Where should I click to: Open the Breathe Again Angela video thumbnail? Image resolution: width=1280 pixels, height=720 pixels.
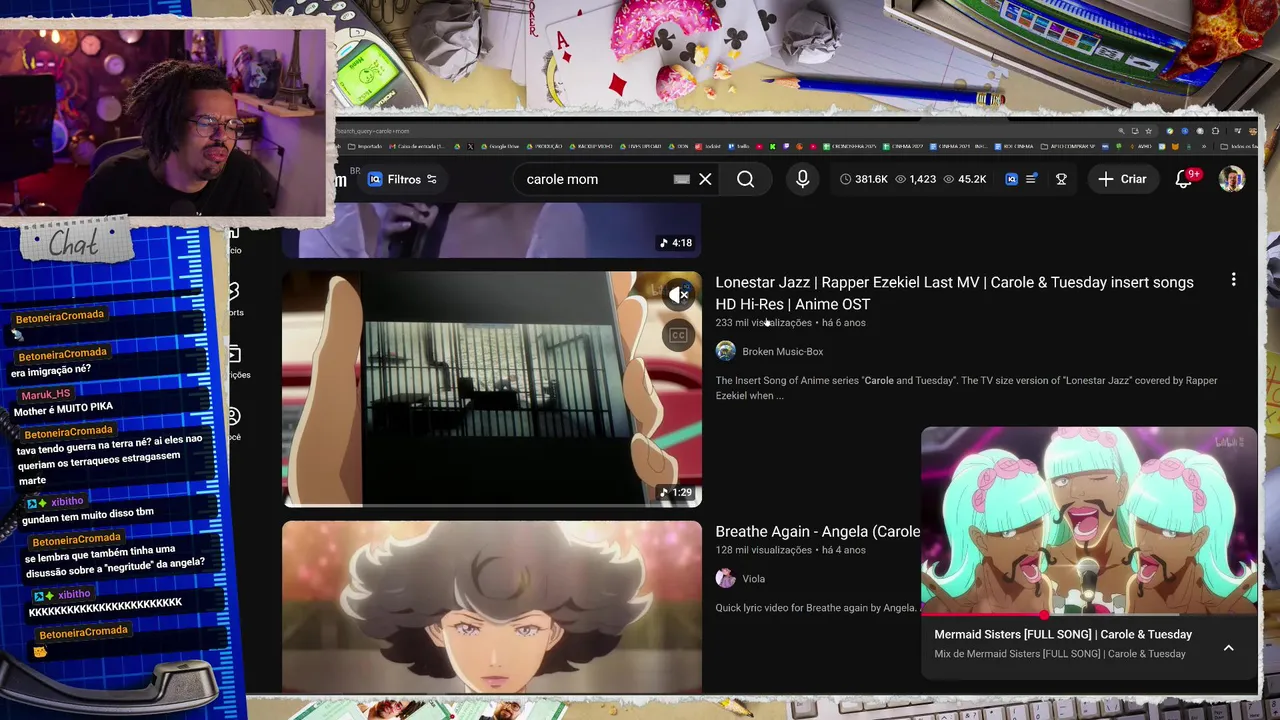(492, 606)
